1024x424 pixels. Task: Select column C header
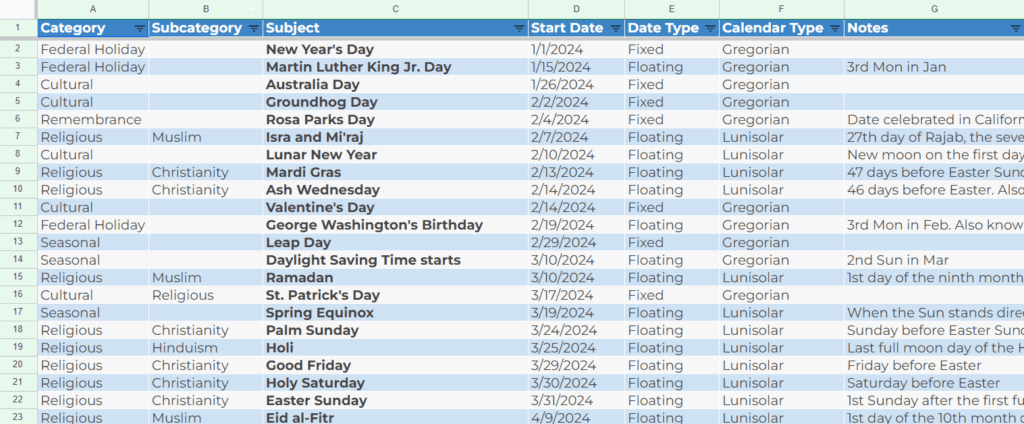[x=396, y=9]
